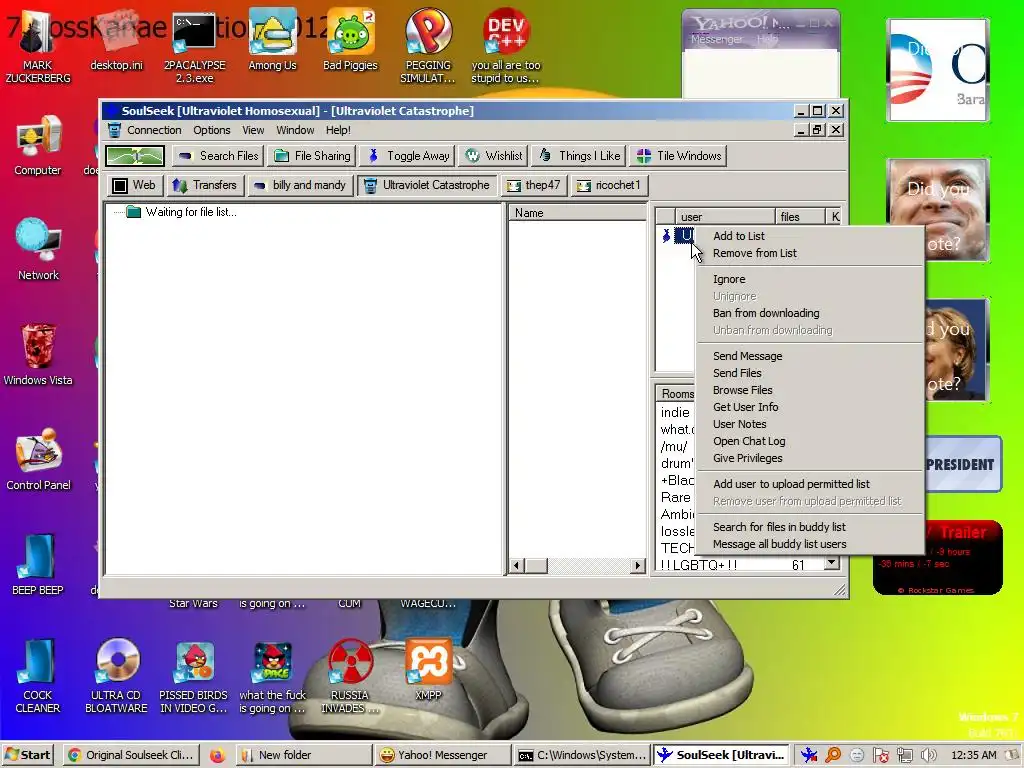Open the MARK ZUCKERBERG desktop icon
Image resolution: width=1024 pixels, height=768 pixels.
pos(37,46)
